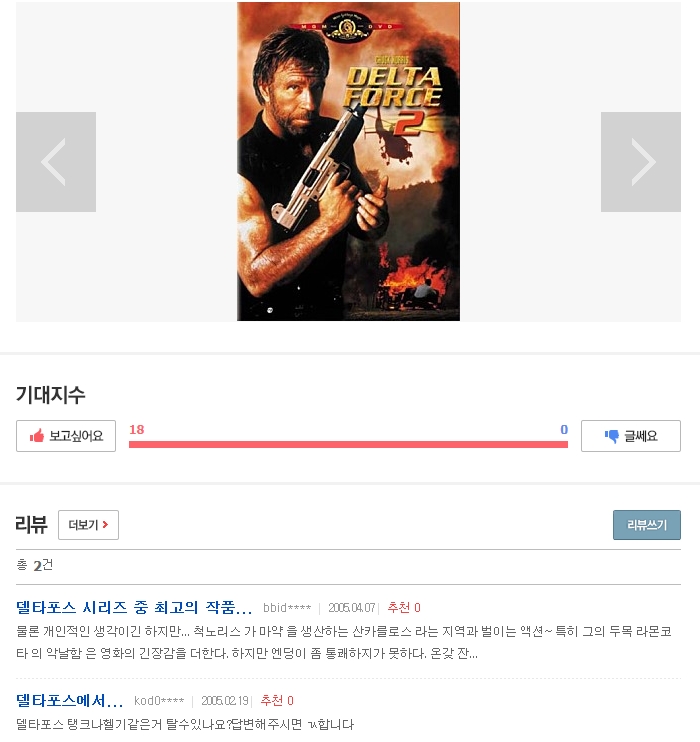This screenshot has height=742, width=700.
Task: Click the 보고싶어요 button
Action: coord(66,436)
